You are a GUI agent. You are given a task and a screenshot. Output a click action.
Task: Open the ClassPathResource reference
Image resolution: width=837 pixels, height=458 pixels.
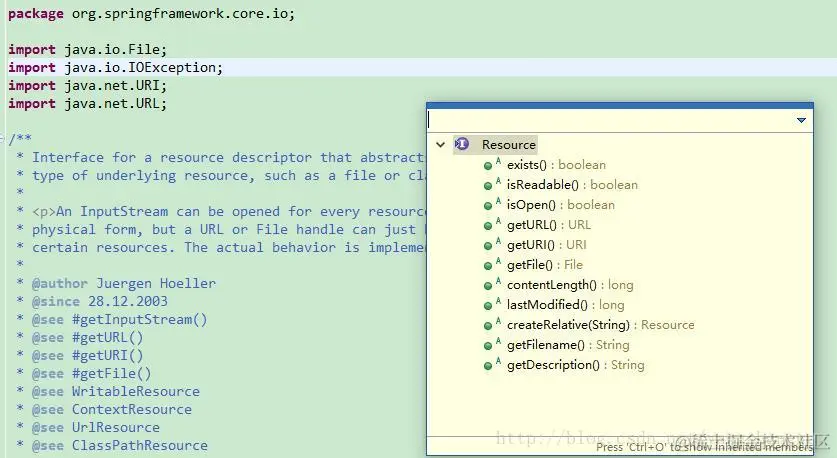[139, 445]
